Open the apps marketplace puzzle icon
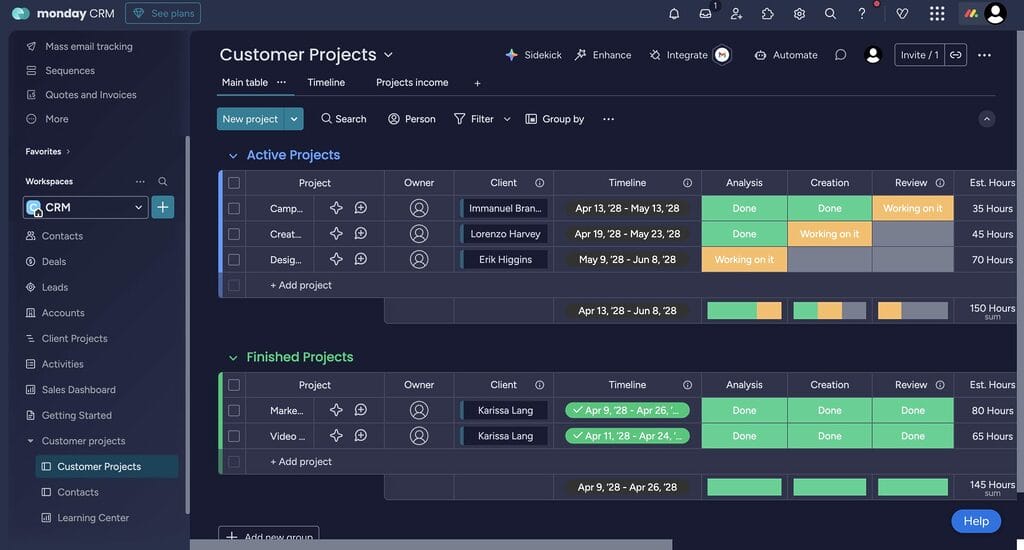The width and height of the screenshot is (1024, 550). 768,13
